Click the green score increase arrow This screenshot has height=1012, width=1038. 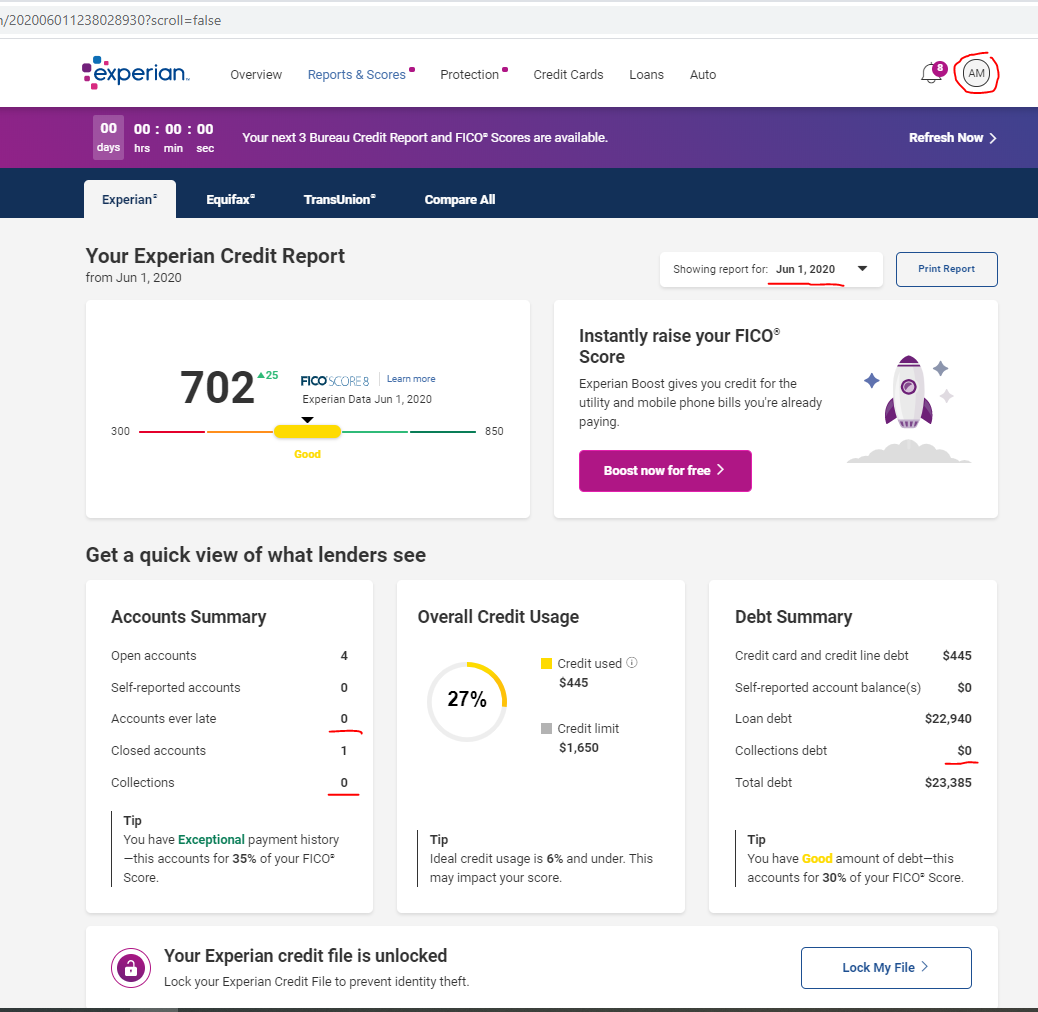(x=261, y=375)
